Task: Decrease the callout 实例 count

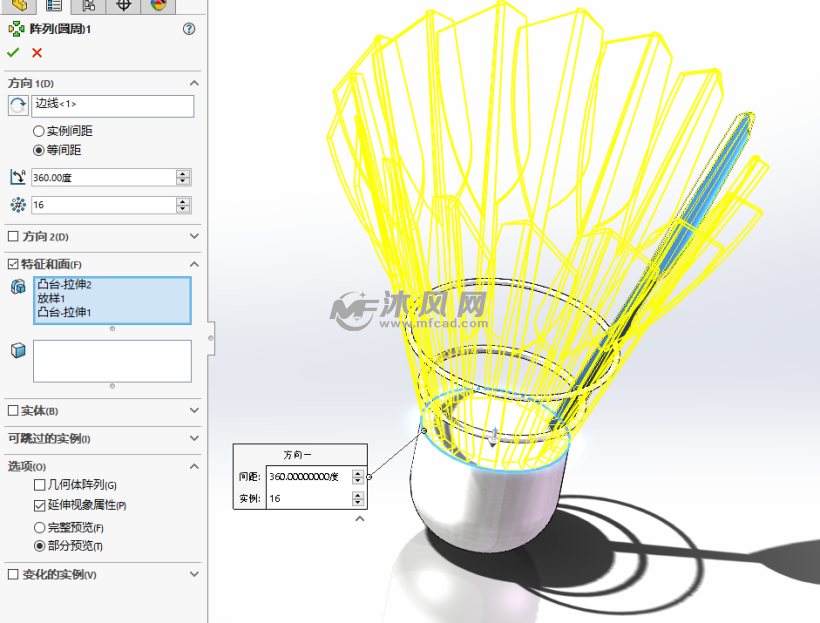Action: coord(358,502)
